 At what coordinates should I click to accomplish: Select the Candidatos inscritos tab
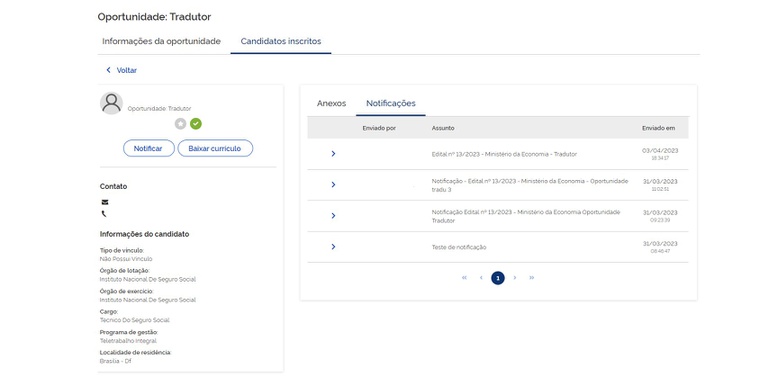click(281, 41)
